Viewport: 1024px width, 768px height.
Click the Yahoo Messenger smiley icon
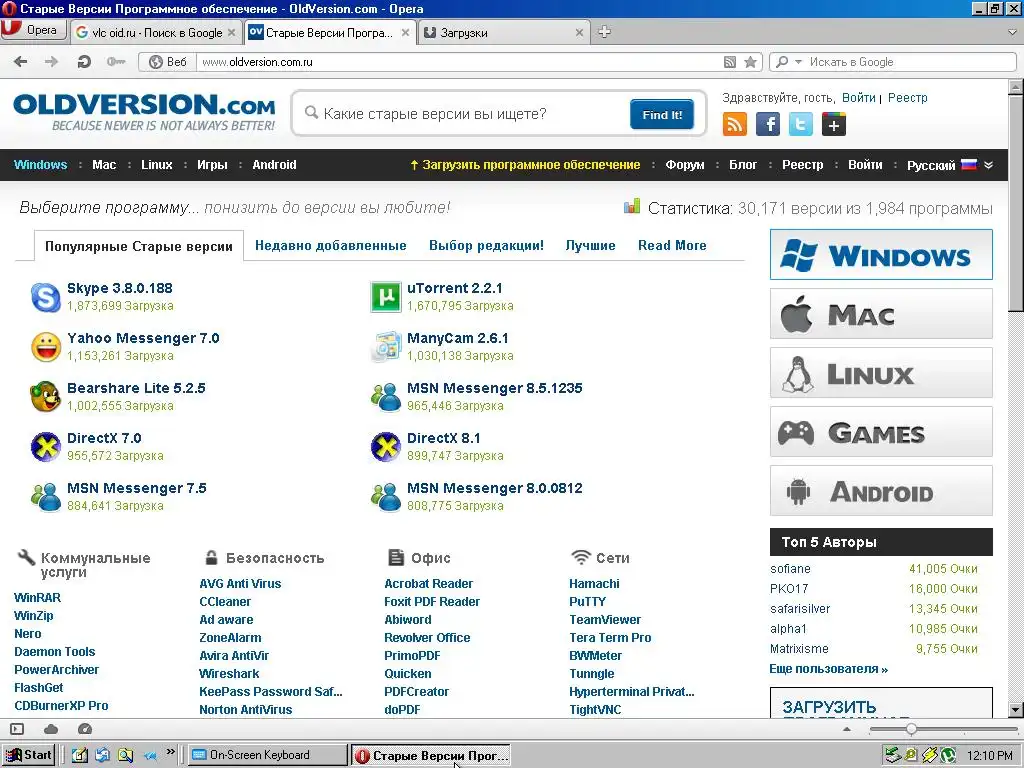pyautogui.click(x=46, y=347)
